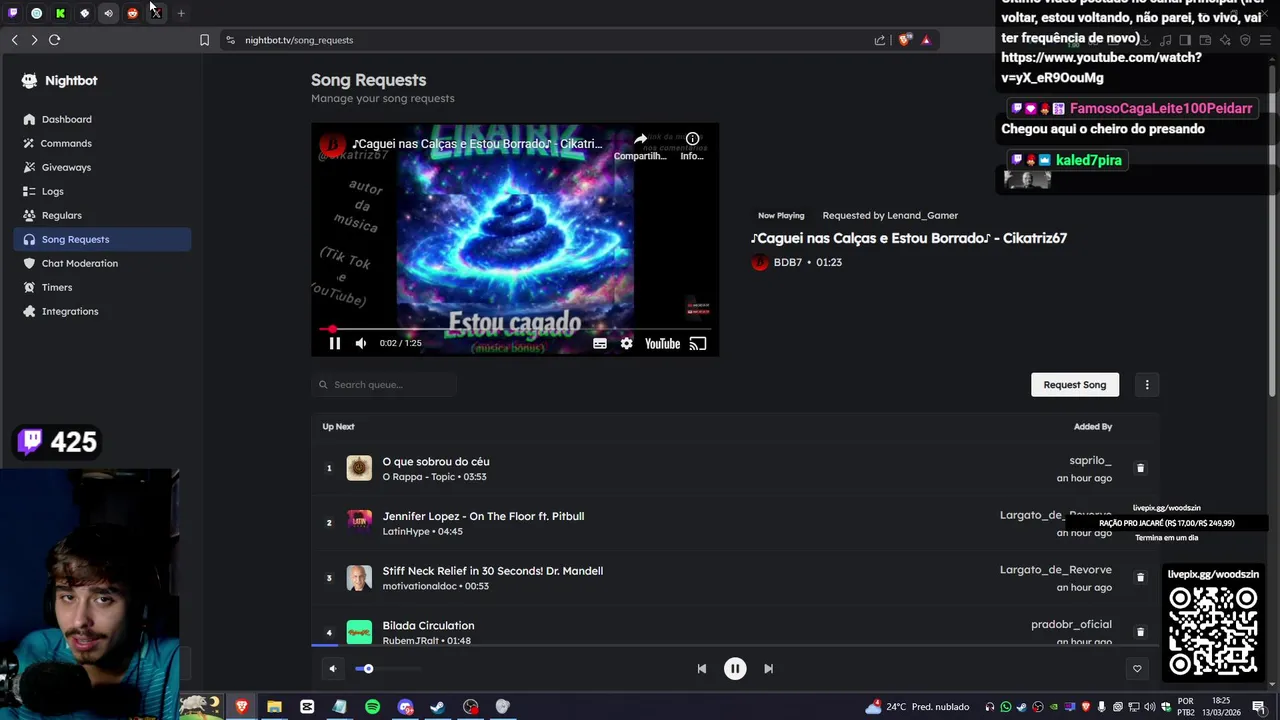Click kaled7pira username in chat
Image resolution: width=1280 pixels, height=720 pixels.
pyautogui.click(x=1088, y=160)
